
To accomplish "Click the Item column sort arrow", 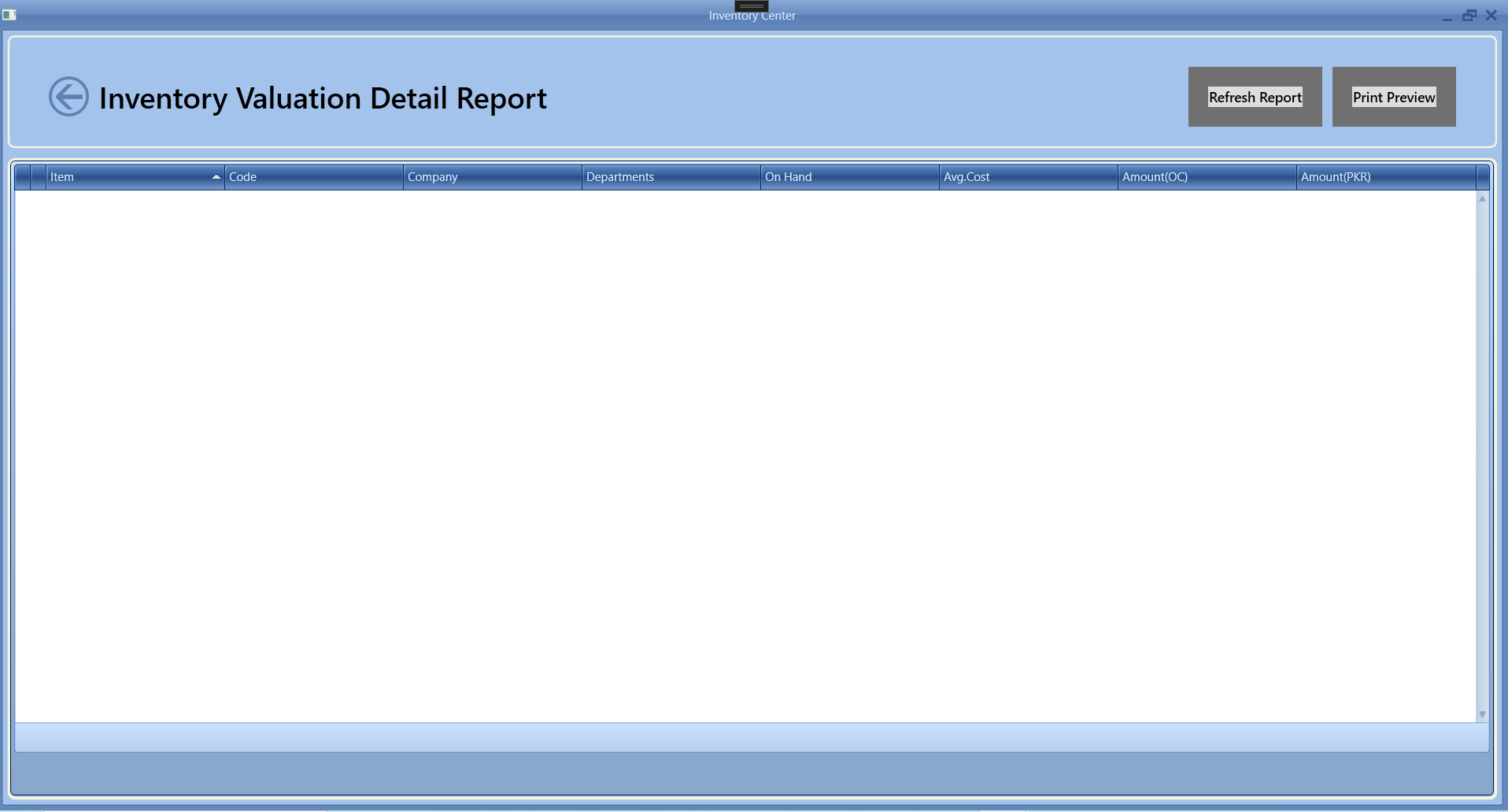I will pyautogui.click(x=216, y=177).
